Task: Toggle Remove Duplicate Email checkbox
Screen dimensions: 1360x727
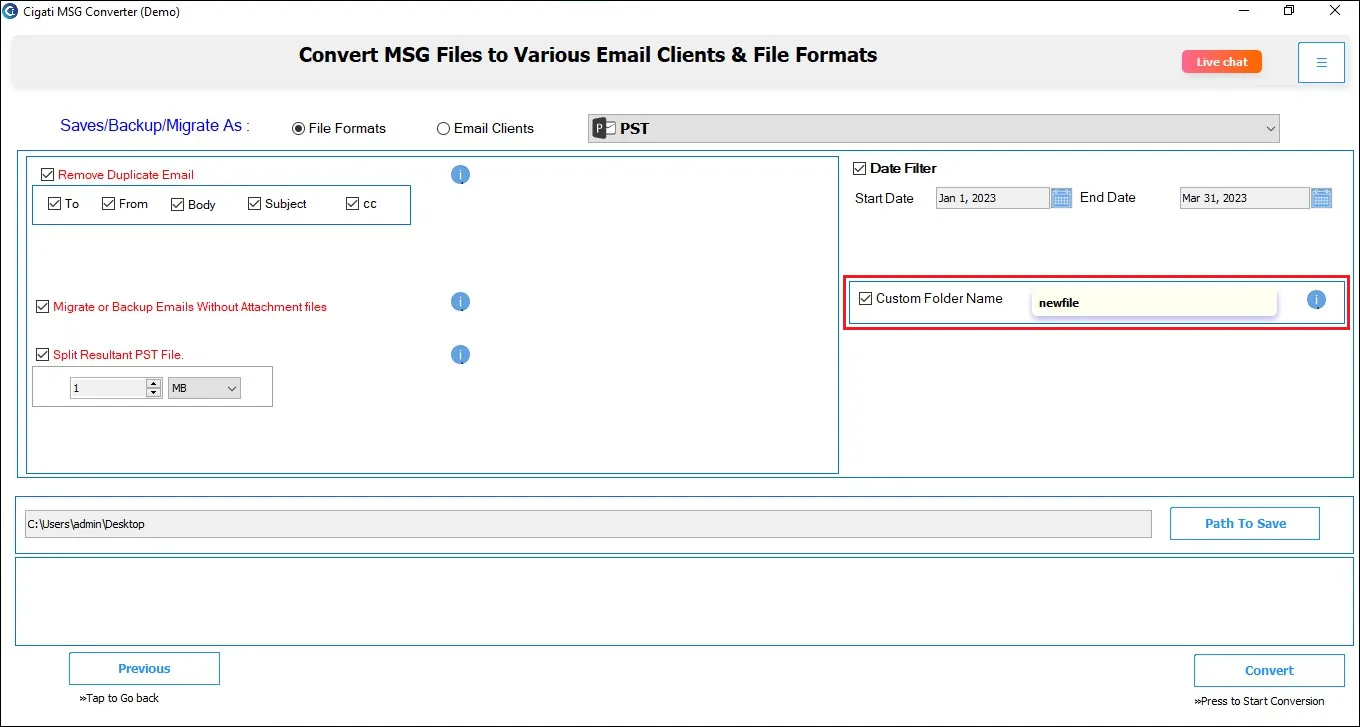Action: [x=47, y=175]
